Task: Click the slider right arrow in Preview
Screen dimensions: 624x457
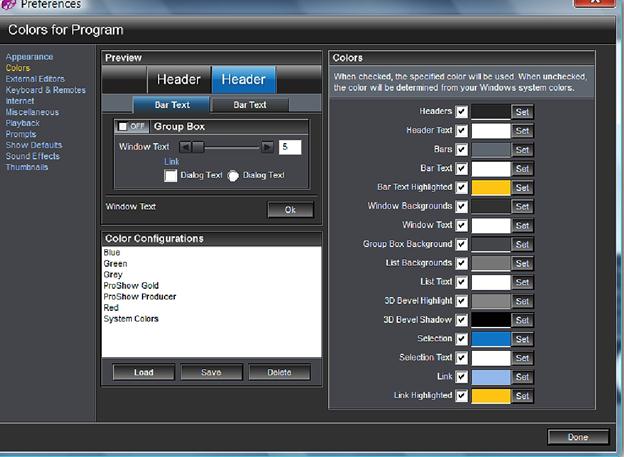Action: point(267,147)
